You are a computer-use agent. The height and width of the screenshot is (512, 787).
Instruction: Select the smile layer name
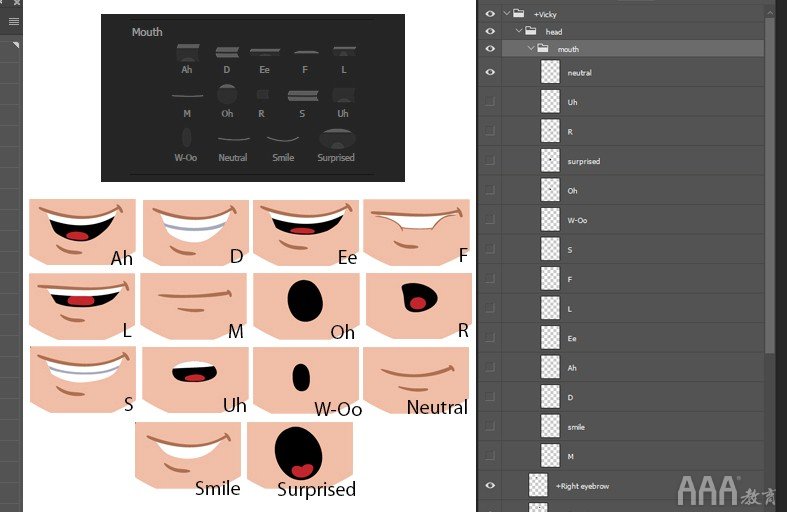click(576, 427)
